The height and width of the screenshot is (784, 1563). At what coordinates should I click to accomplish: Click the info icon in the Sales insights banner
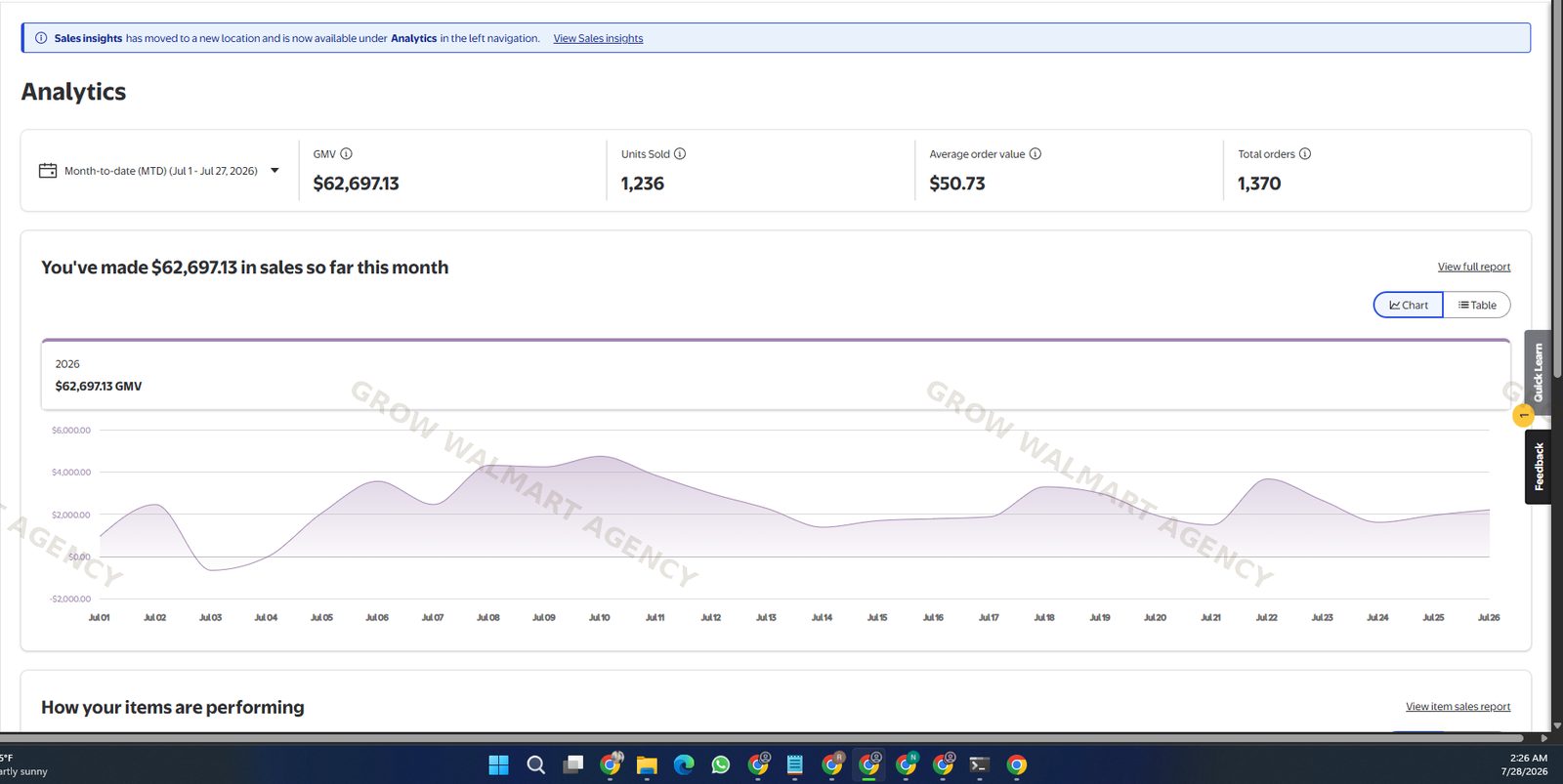pyautogui.click(x=41, y=38)
